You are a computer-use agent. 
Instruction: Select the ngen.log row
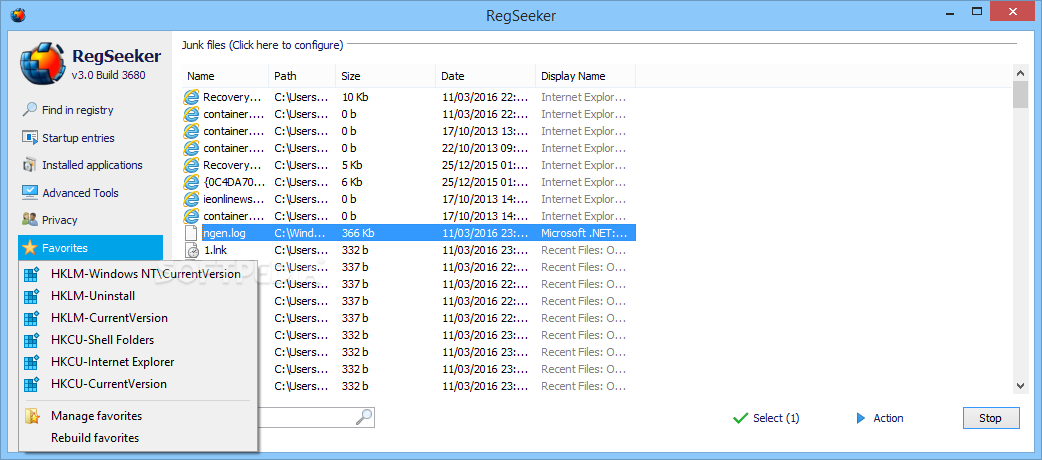[409, 233]
